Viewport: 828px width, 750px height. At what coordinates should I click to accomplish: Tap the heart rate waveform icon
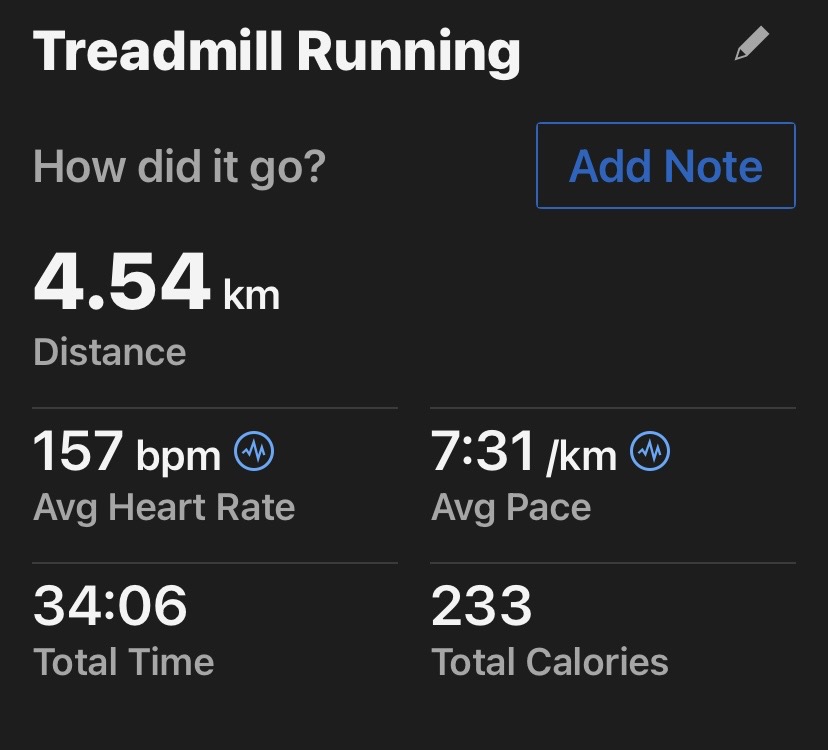tap(254, 453)
